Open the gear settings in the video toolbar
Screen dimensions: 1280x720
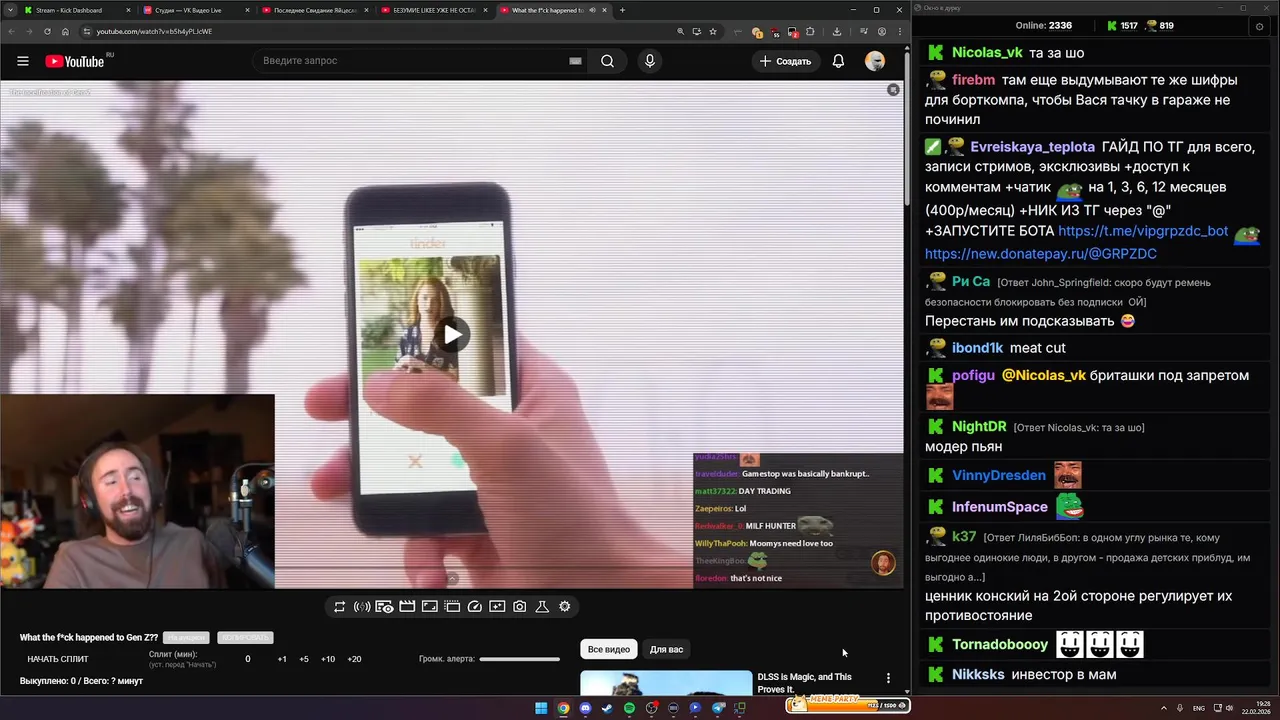click(x=565, y=606)
